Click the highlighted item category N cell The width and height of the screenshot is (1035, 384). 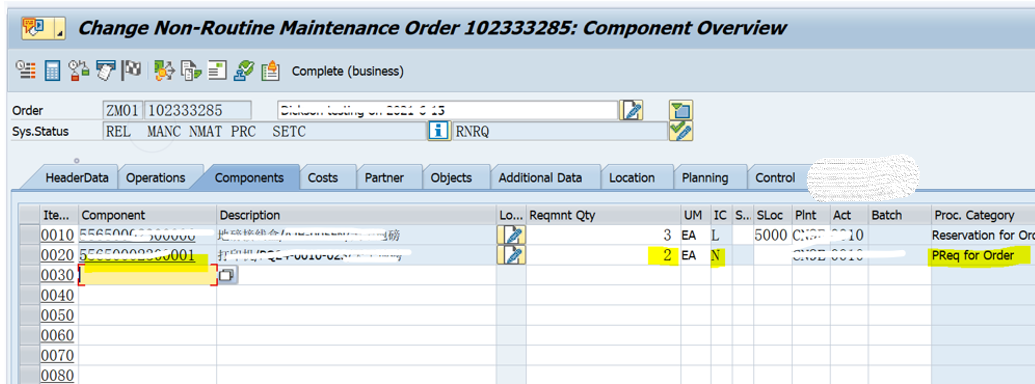721,255
